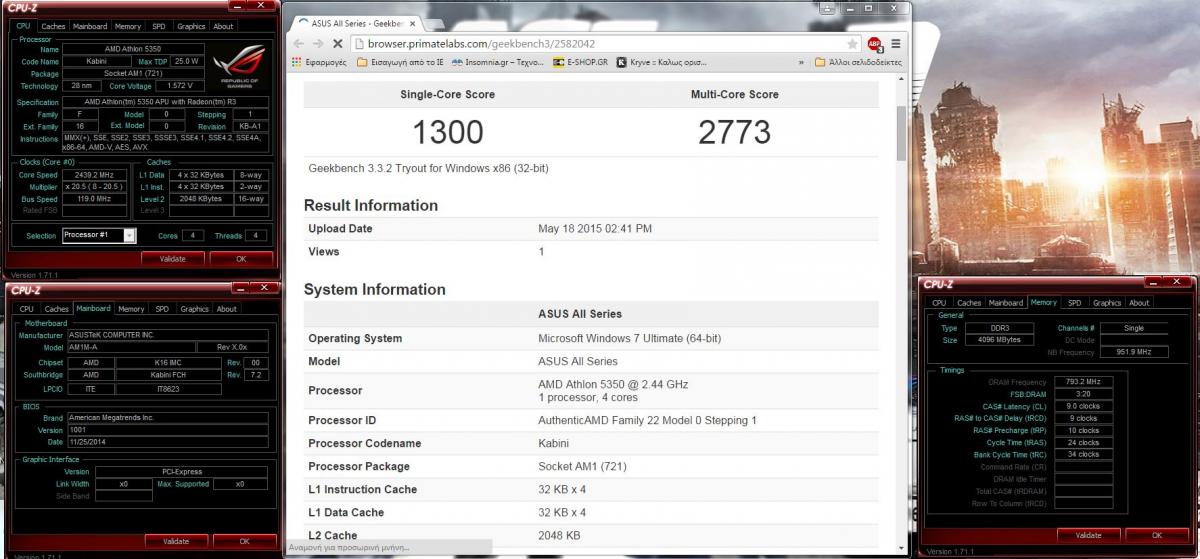Open Caches tab in the CPU window
This screenshot has height=559, width=1200.
click(53, 27)
